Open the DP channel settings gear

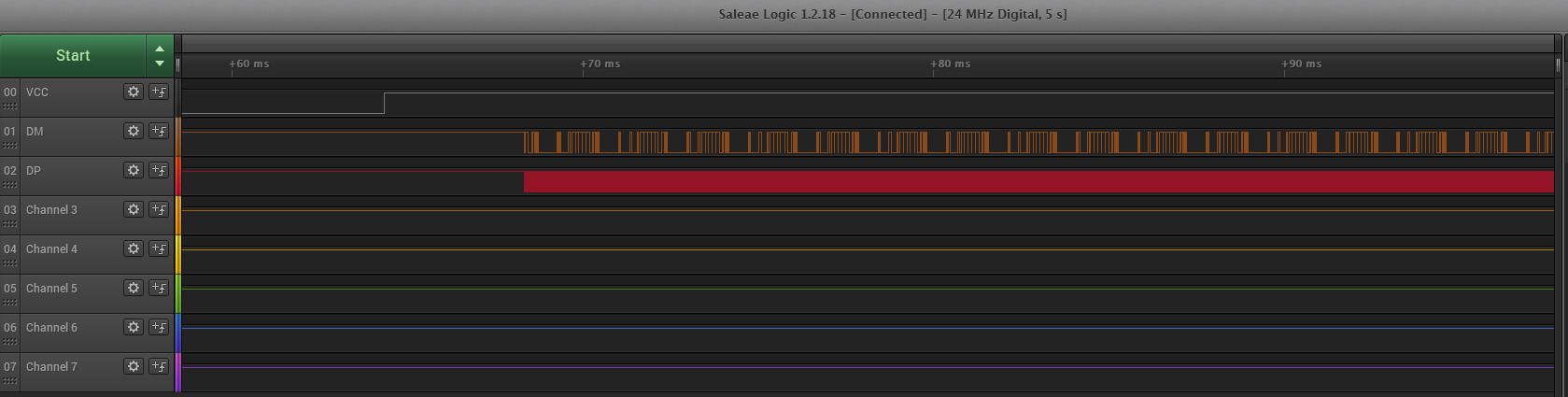point(134,170)
